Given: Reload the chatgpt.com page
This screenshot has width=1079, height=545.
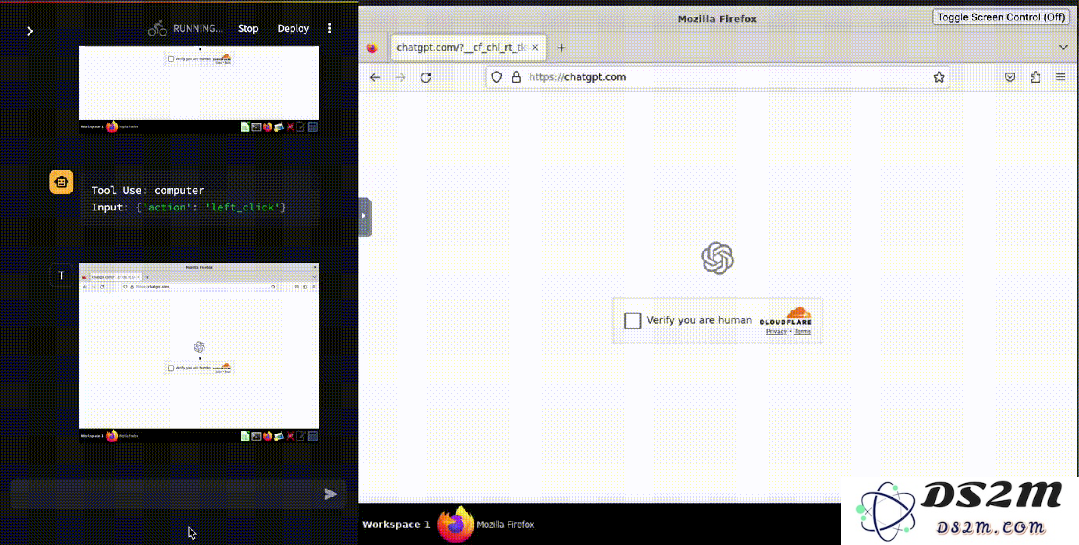Looking at the screenshot, I should (426, 77).
